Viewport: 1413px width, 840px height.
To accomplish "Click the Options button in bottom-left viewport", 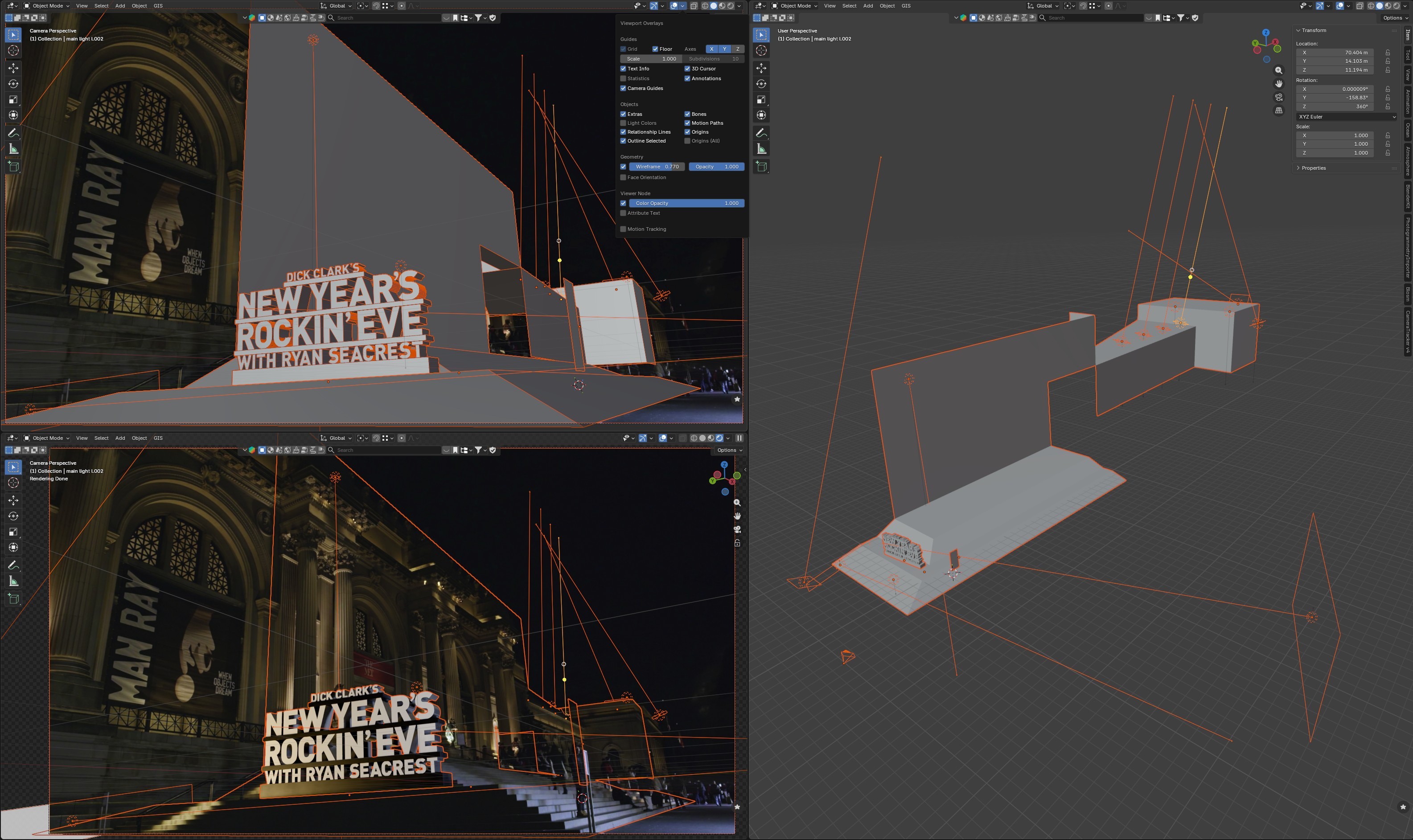I will click(729, 450).
